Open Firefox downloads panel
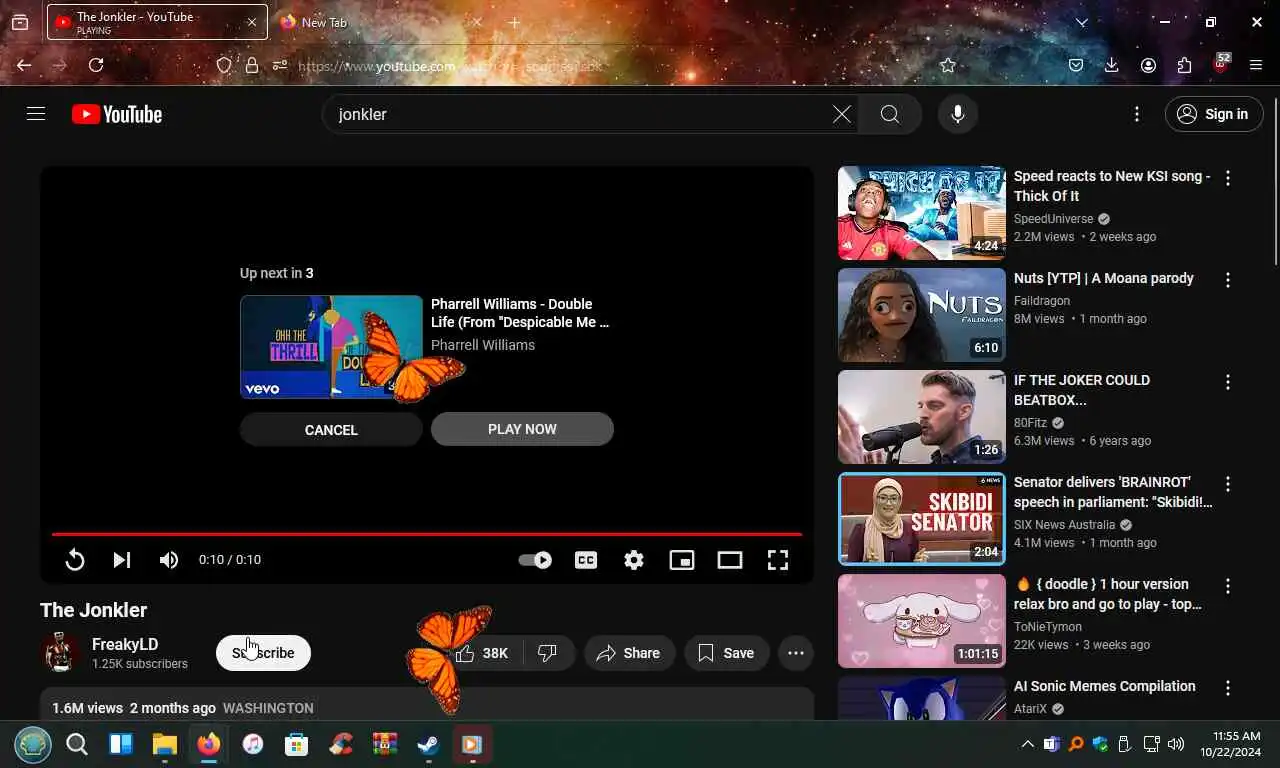Screen dimensions: 1280x768 (x=1112, y=65)
